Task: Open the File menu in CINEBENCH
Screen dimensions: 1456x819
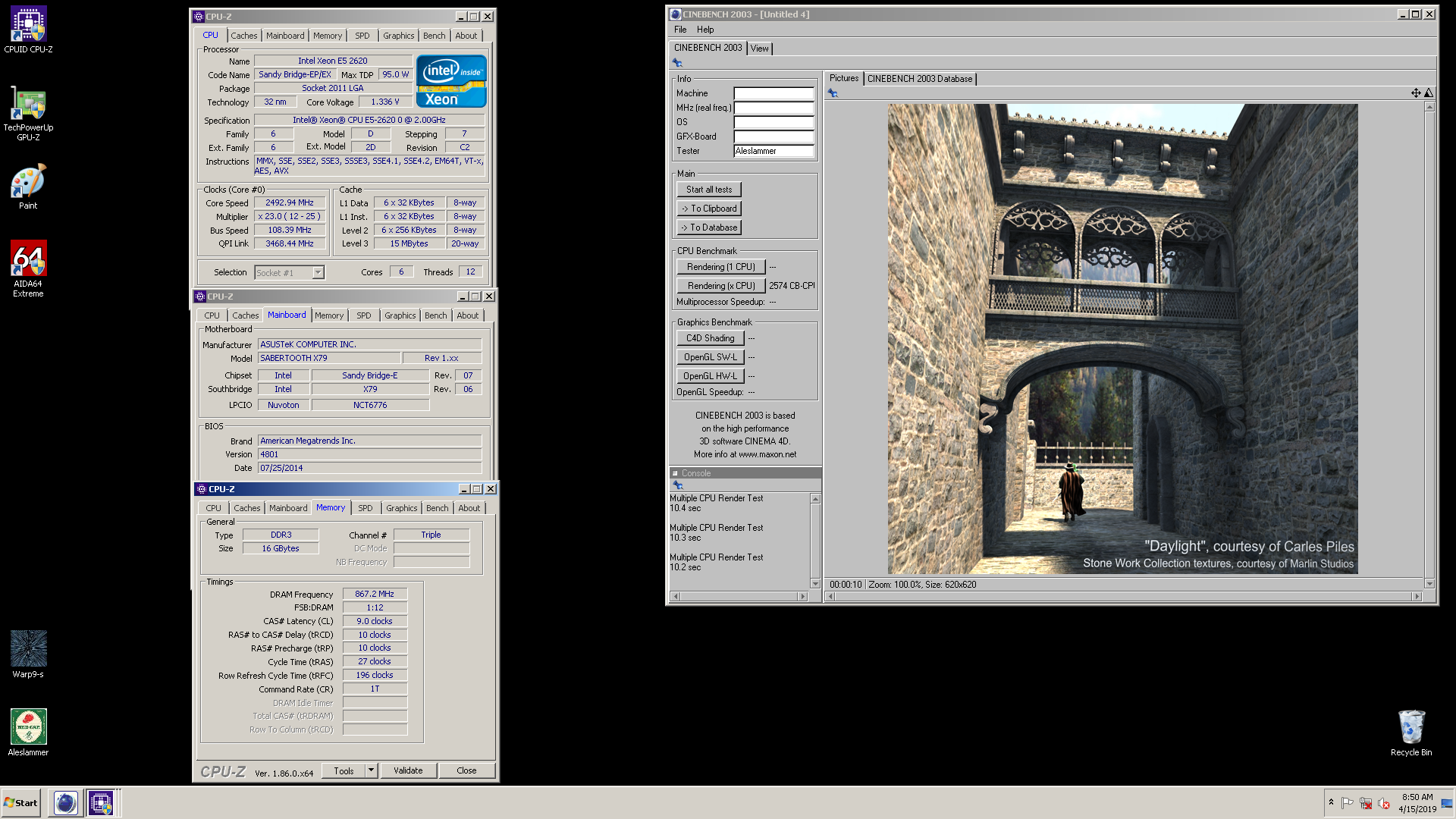Action: point(680,30)
